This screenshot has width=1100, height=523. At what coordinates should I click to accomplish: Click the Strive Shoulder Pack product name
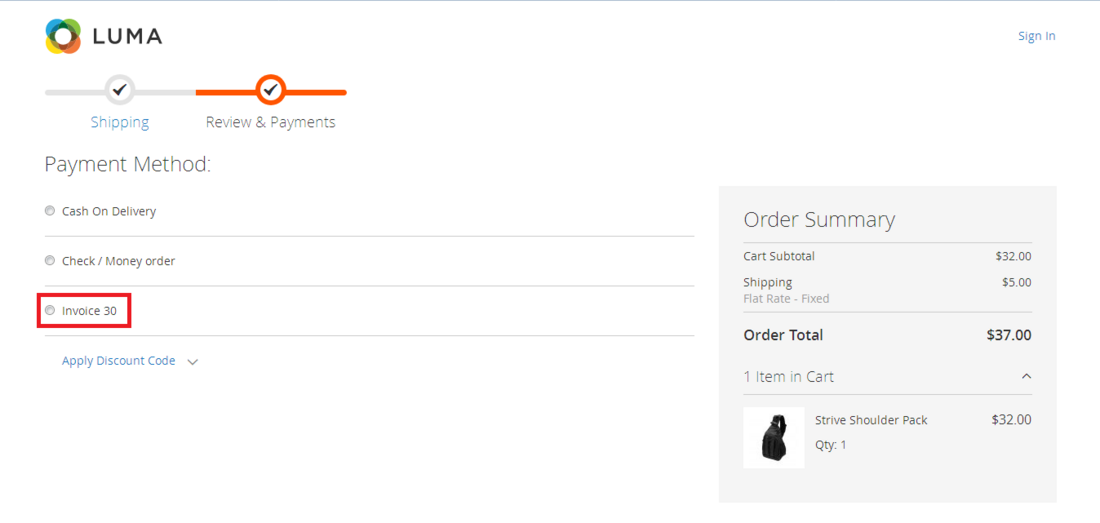click(x=871, y=420)
